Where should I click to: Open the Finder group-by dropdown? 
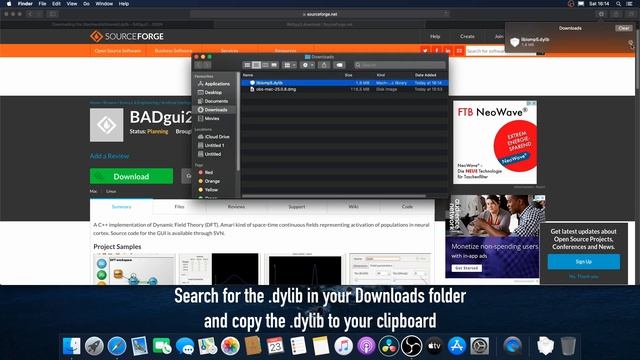289,65
